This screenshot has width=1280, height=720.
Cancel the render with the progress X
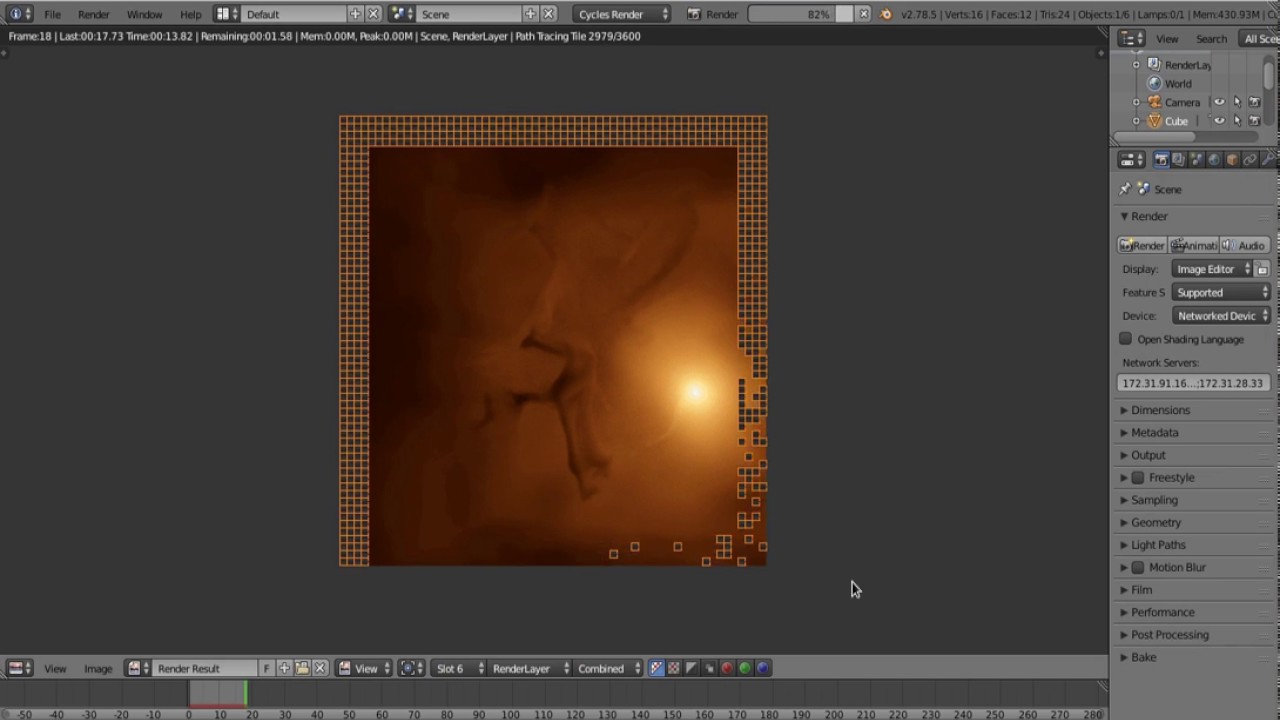pyautogui.click(x=863, y=14)
